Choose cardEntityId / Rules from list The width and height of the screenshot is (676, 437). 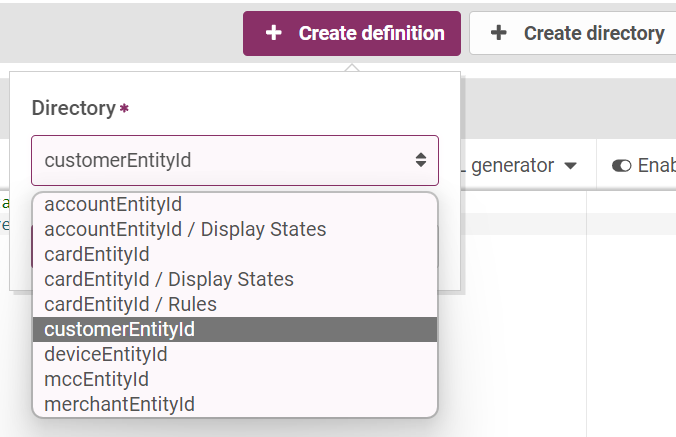(130, 304)
